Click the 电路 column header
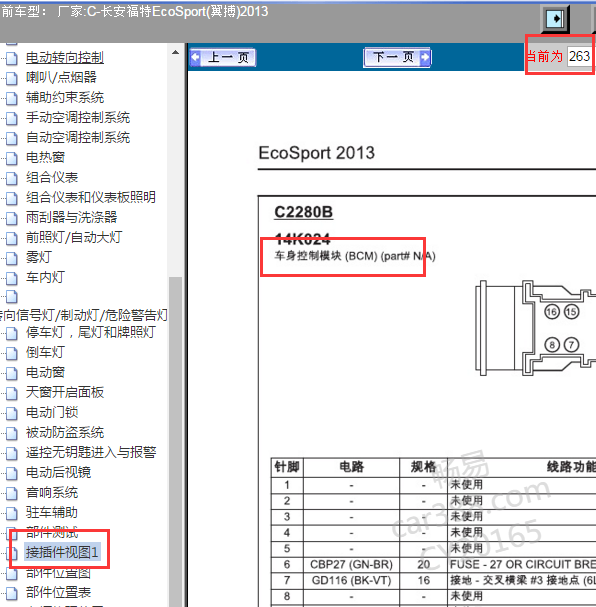This screenshot has height=607, width=596. (351, 467)
